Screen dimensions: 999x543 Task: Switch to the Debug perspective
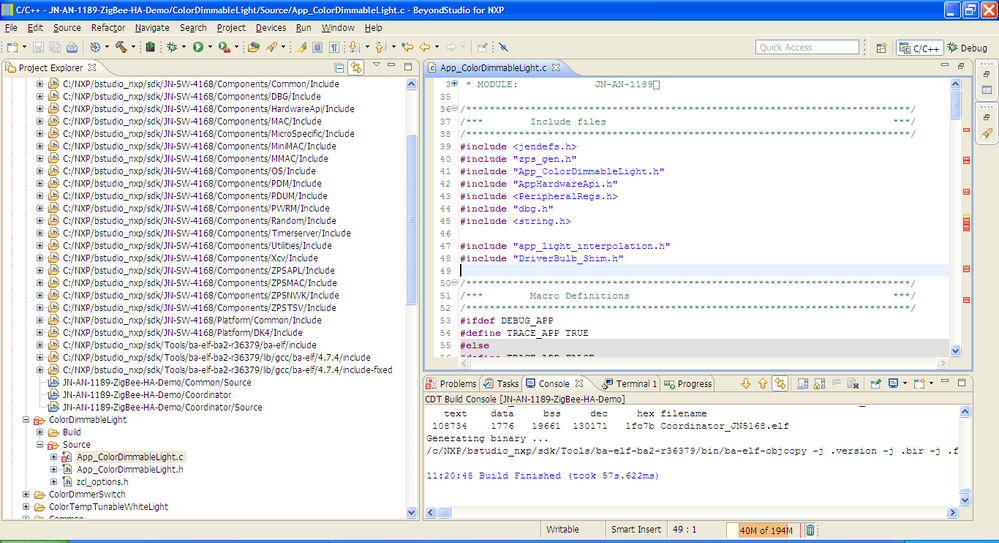coord(967,48)
